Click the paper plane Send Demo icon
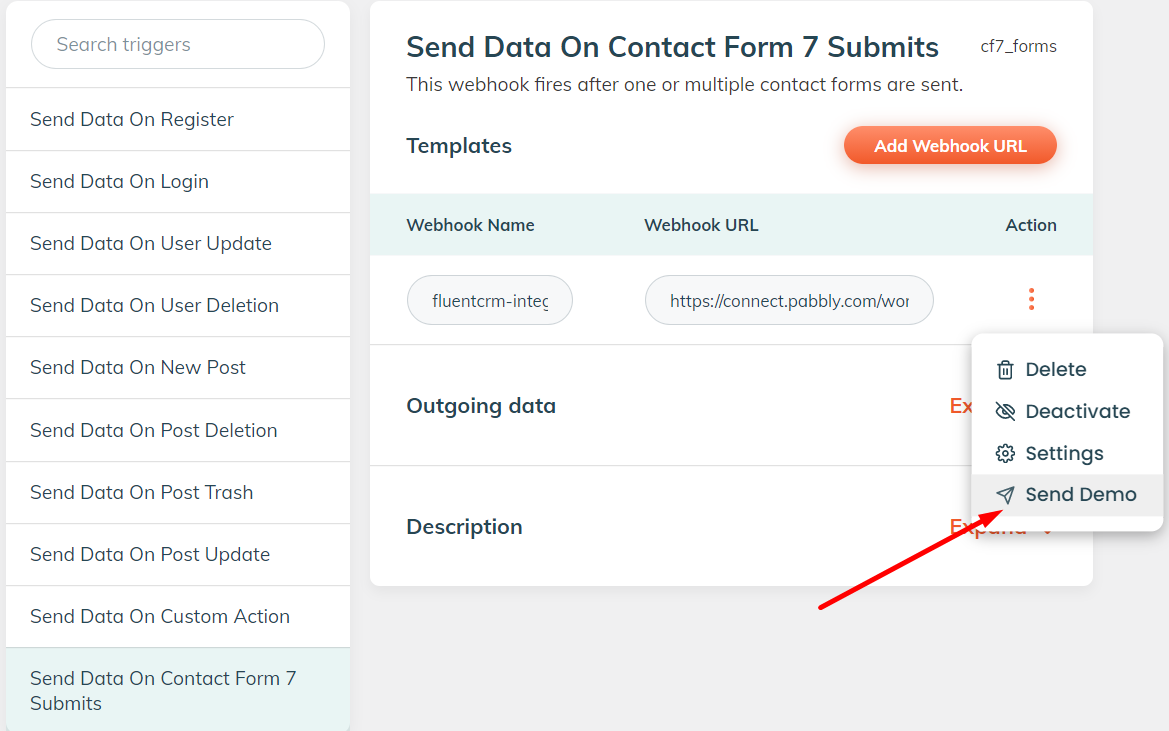The height and width of the screenshot is (731, 1169). pyautogui.click(x=1005, y=495)
